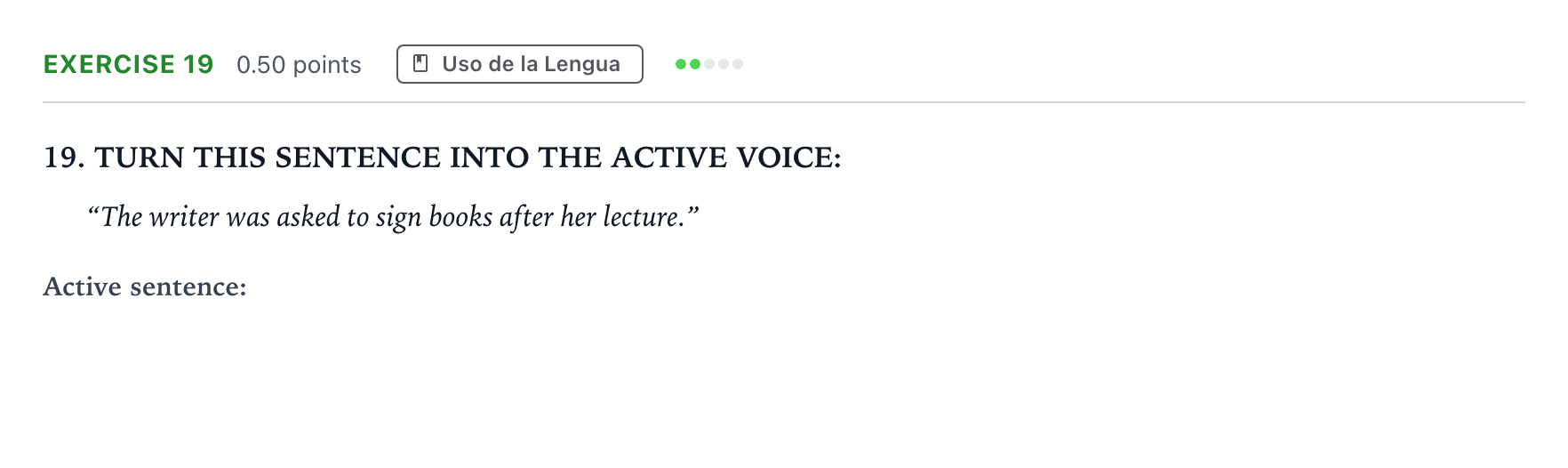Click 'sign books' in the italic sentence

(x=434, y=218)
